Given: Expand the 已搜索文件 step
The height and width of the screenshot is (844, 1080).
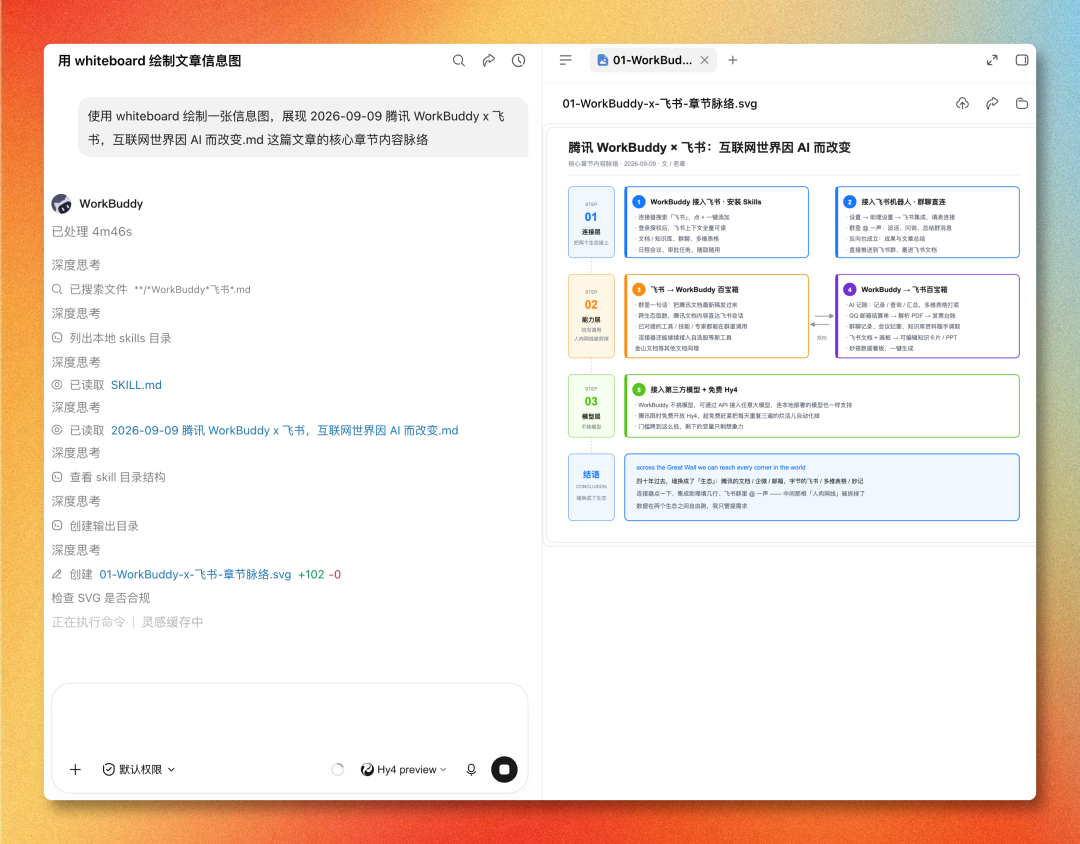Looking at the screenshot, I should [151, 289].
